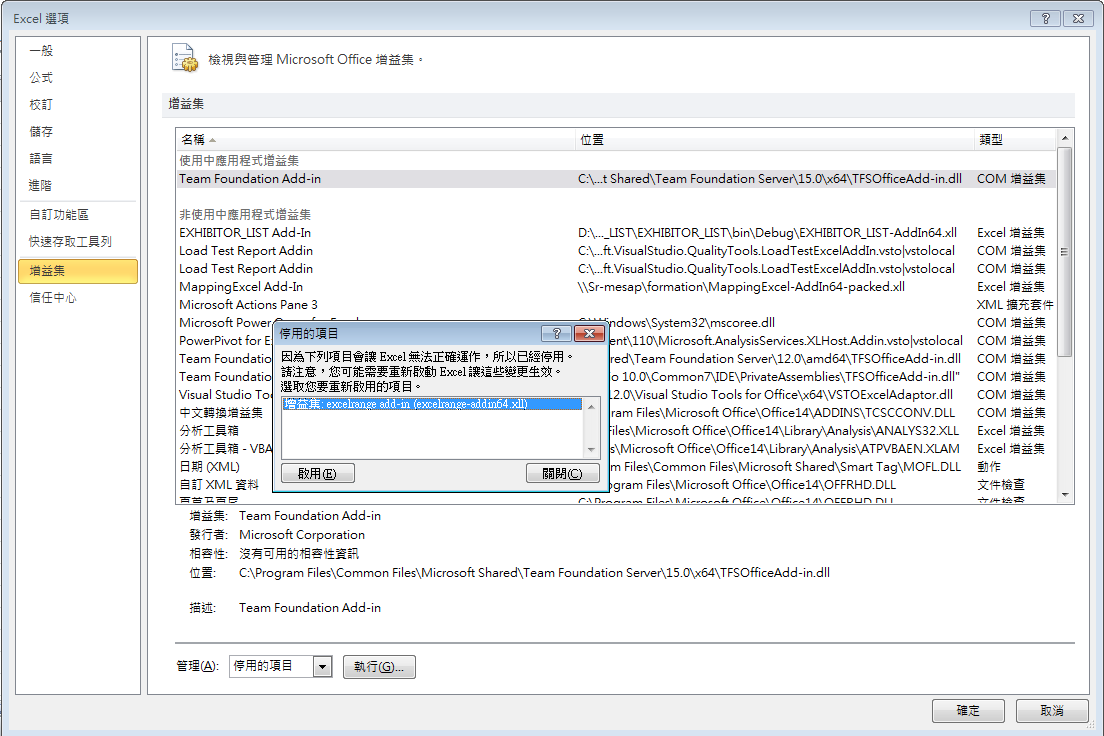Open 自訂功能區 settings
The image size is (1104, 736).
click(59, 215)
